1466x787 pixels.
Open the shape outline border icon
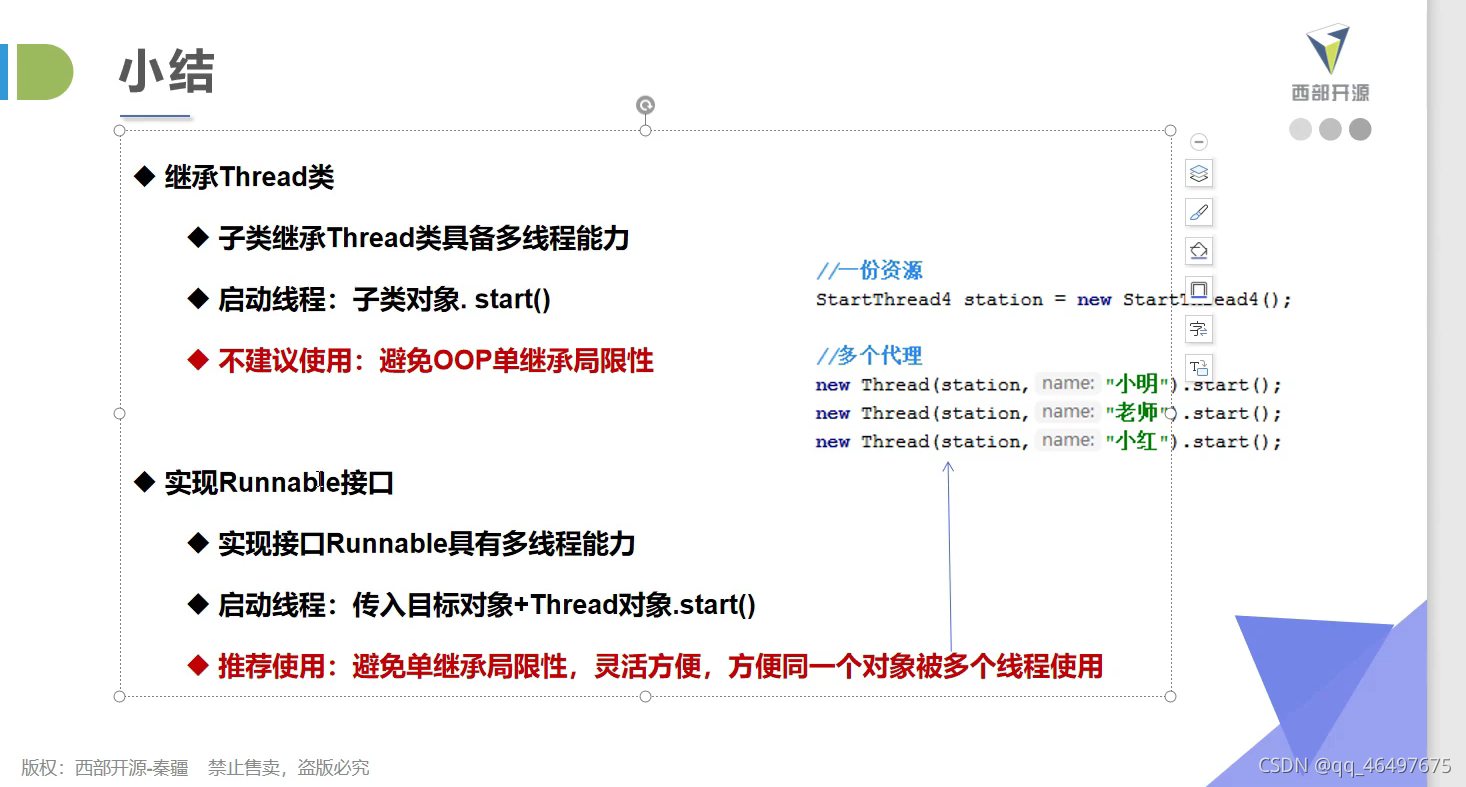[1199, 289]
